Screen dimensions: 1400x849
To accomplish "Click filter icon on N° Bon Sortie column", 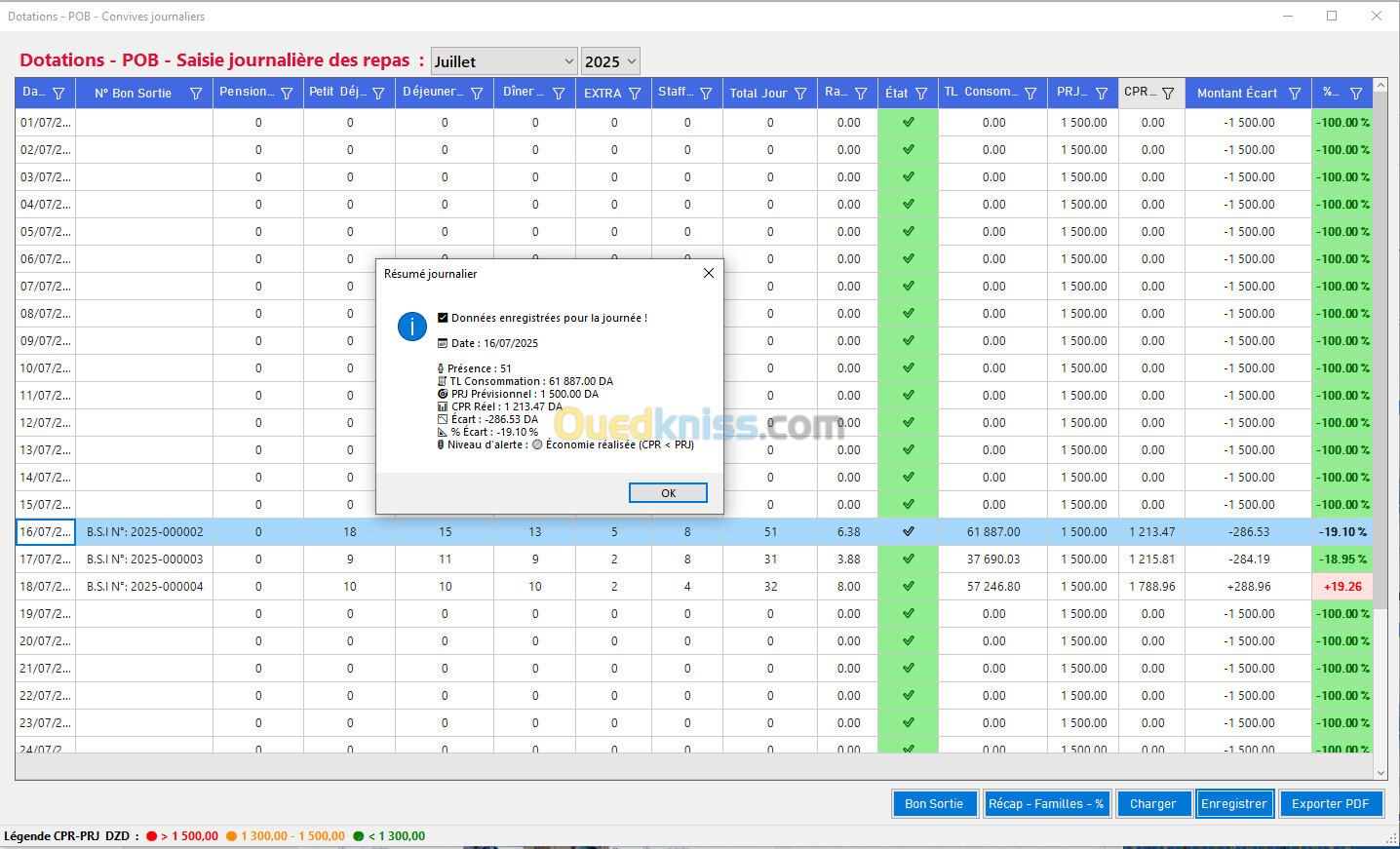I will coord(196,94).
